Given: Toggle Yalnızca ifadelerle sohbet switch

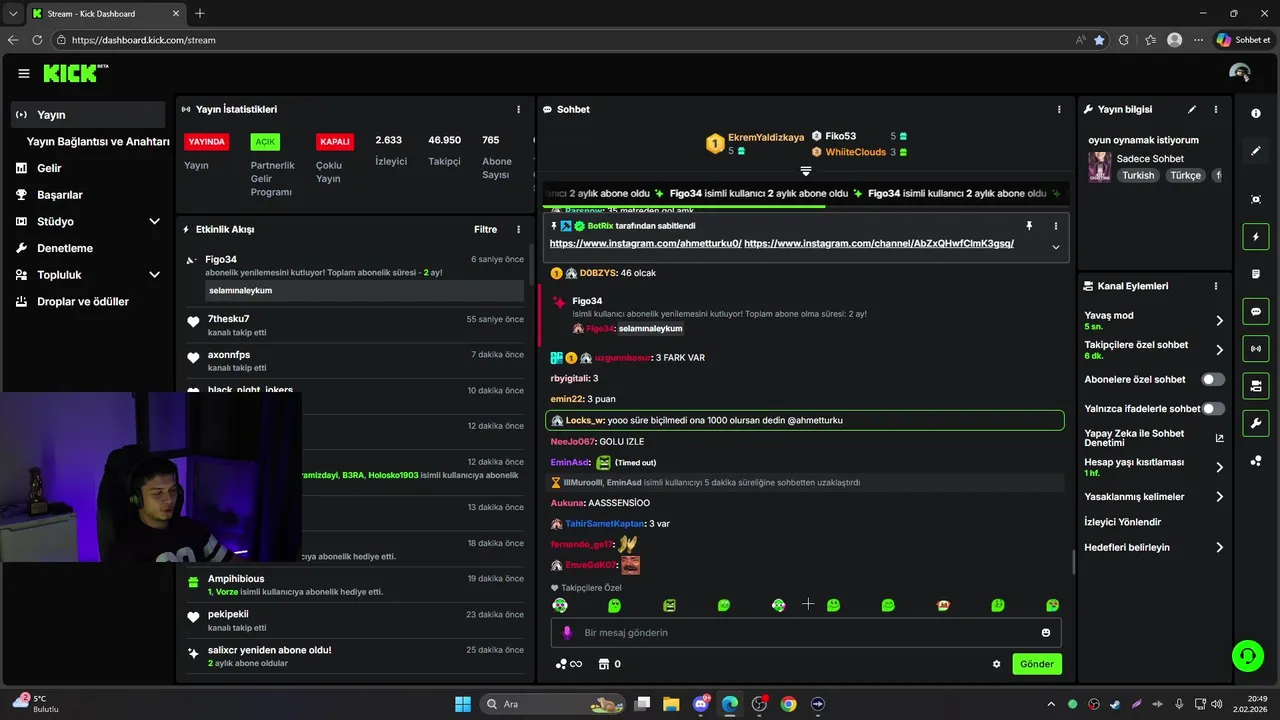Looking at the screenshot, I should 1213,409.
